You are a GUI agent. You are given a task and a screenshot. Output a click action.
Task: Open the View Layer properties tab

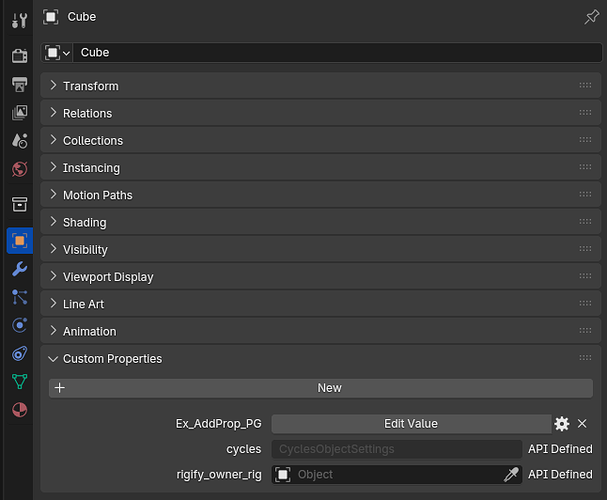pyautogui.click(x=19, y=112)
